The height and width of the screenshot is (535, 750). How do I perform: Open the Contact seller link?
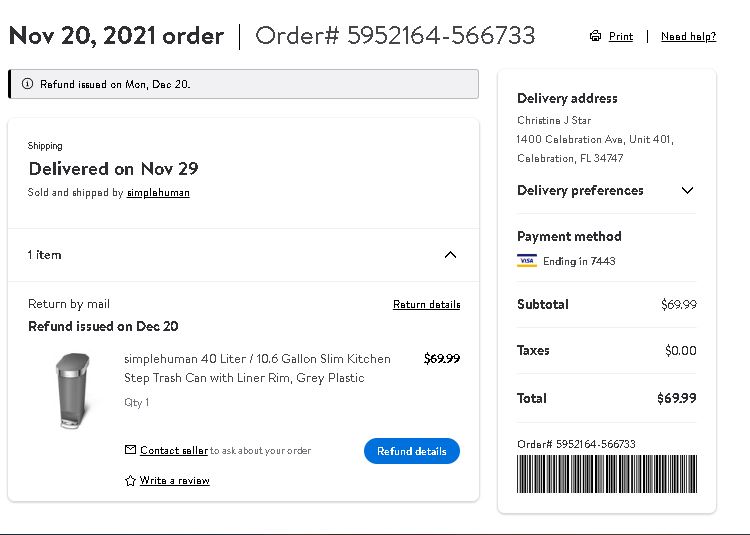coord(174,450)
